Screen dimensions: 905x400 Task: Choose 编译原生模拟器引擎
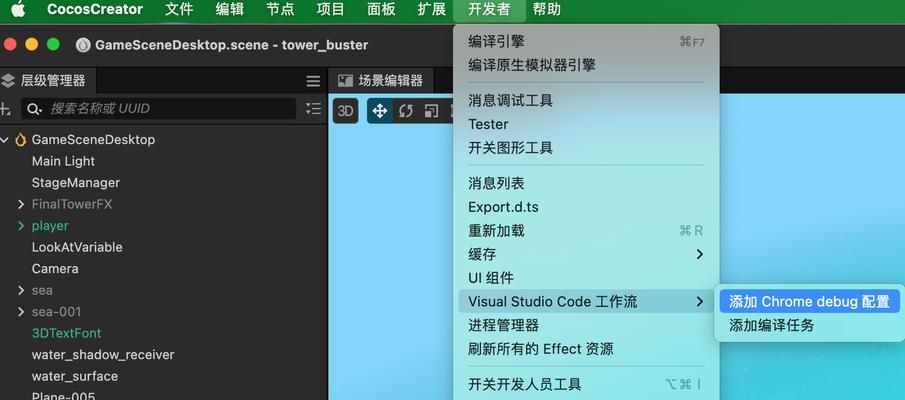point(586,65)
